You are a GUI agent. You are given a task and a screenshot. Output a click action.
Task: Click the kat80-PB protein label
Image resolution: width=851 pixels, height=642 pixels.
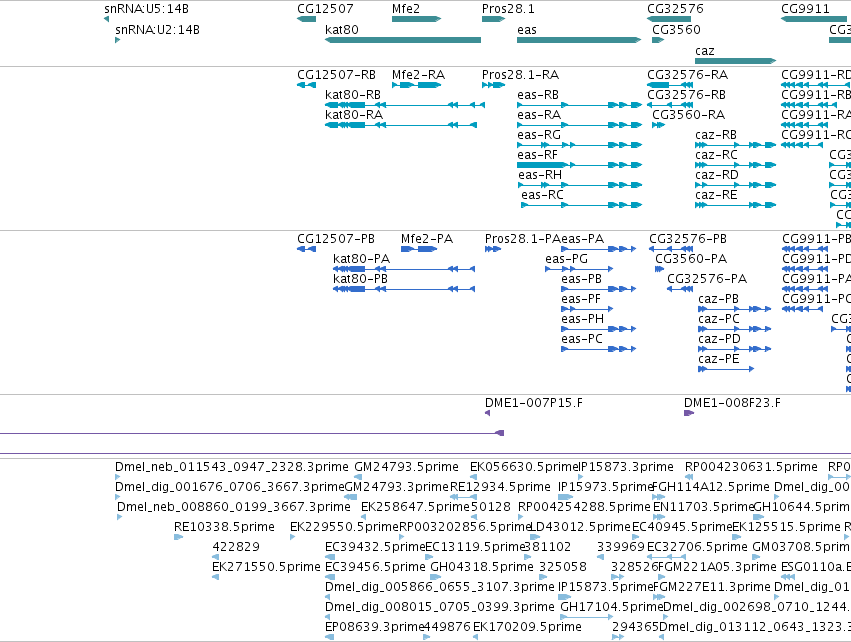coord(360,279)
